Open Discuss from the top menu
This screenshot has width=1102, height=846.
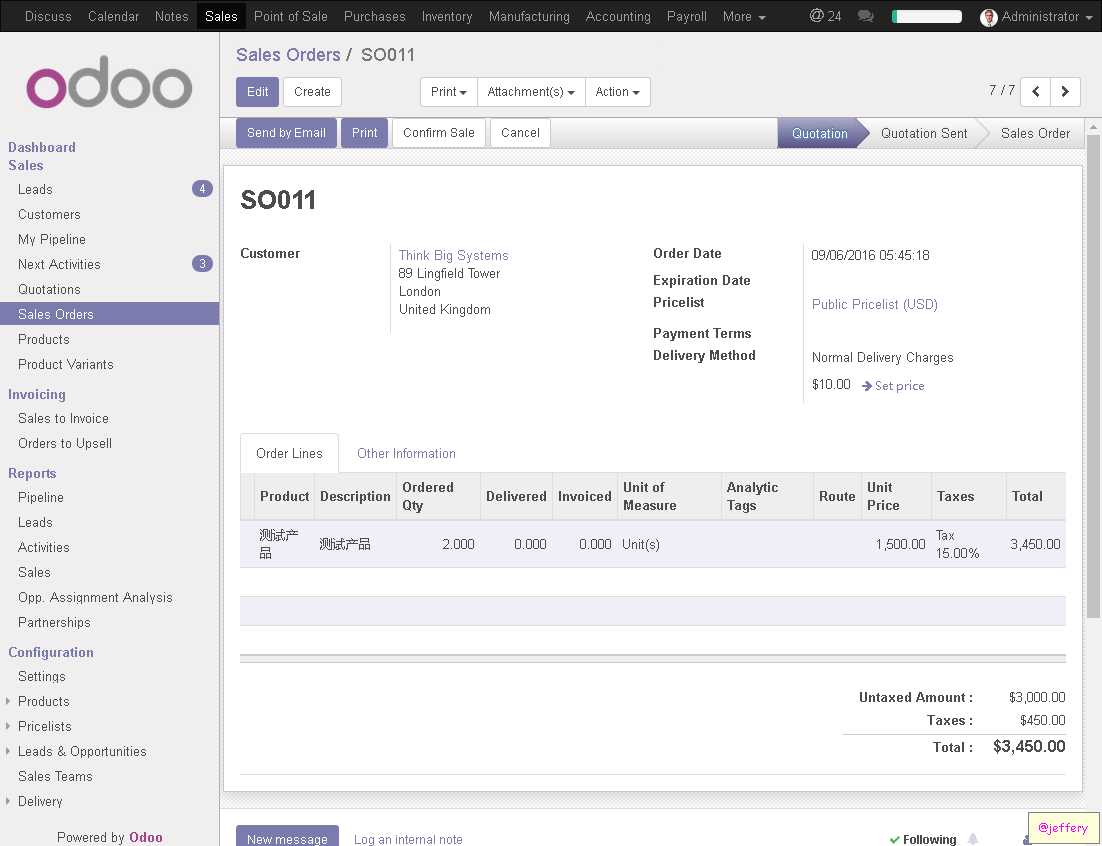(x=48, y=16)
